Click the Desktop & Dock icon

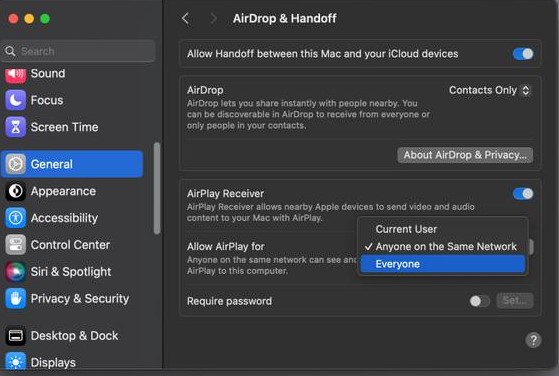[x=15, y=335]
